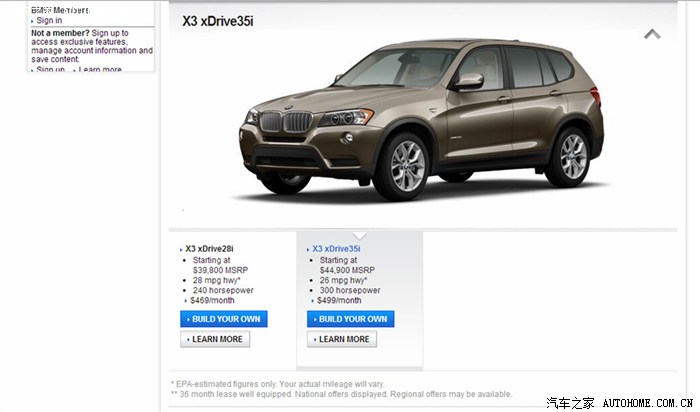Click the Sign up link below the member text
Viewport: 700px width, 412px height.
pyautogui.click(x=50, y=69)
